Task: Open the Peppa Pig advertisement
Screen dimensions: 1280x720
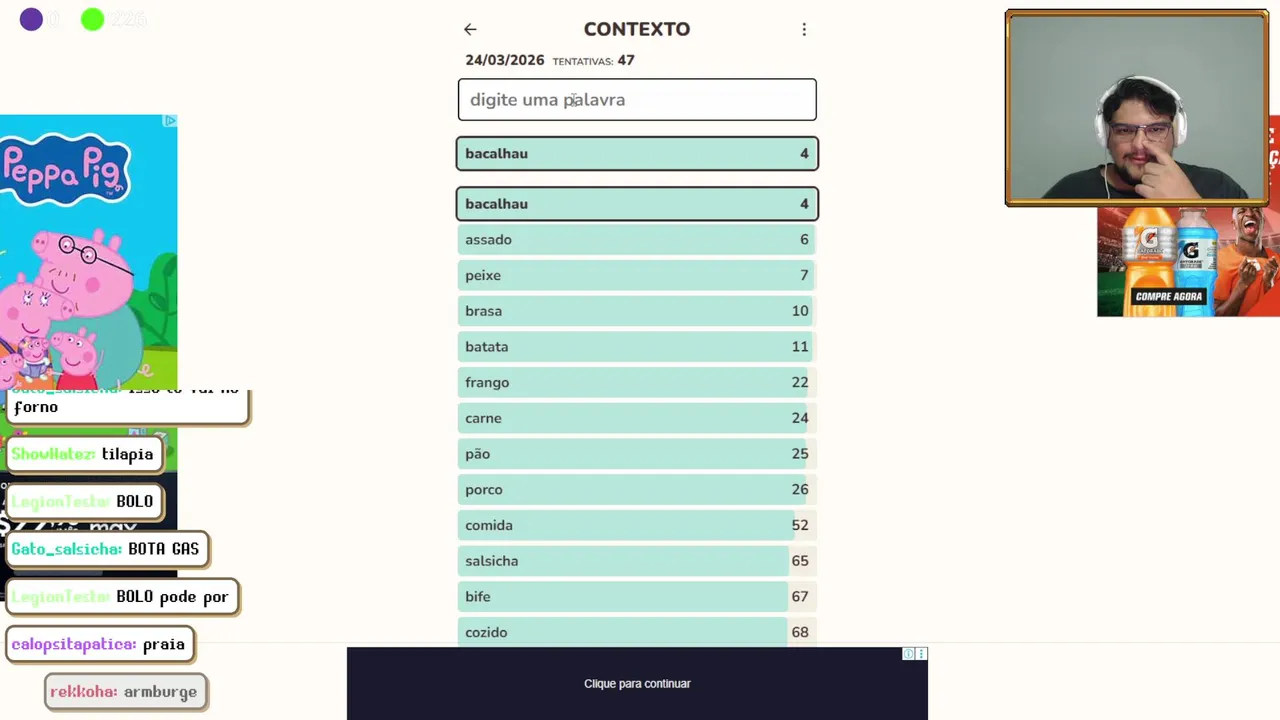Action: [x=88, y=250]
